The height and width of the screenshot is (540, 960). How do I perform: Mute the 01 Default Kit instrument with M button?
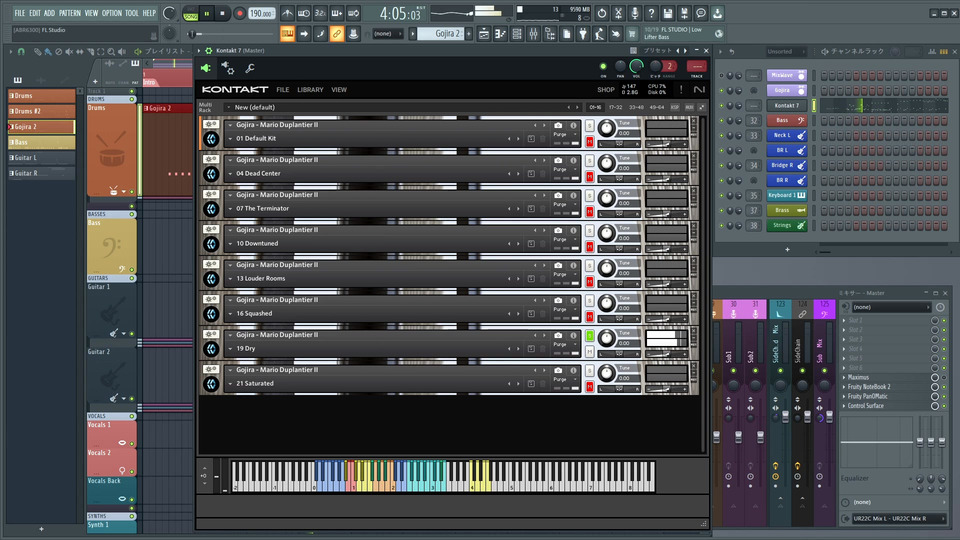point(590,142)
